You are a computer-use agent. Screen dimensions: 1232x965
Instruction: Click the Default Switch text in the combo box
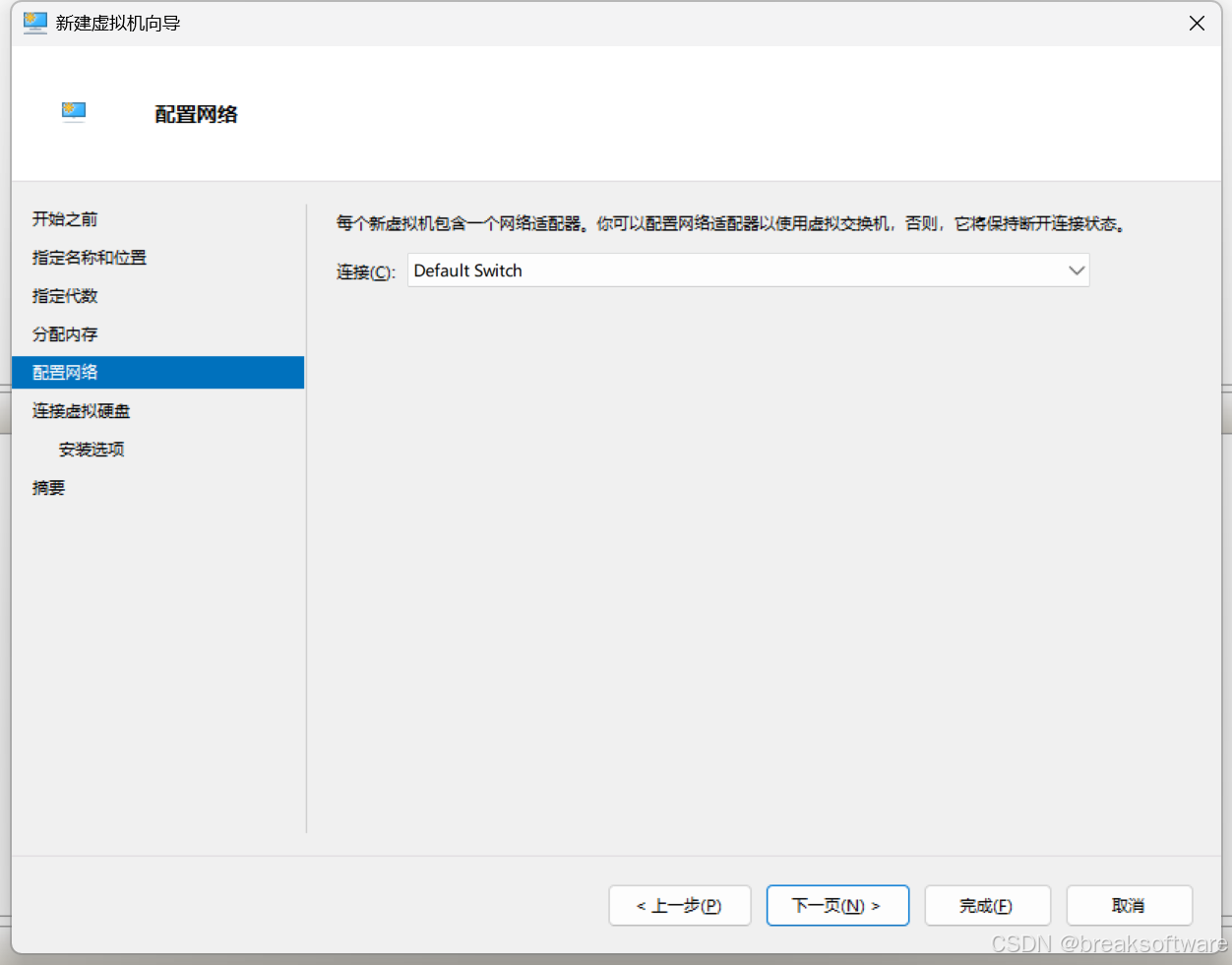click(x=467, y=271)
